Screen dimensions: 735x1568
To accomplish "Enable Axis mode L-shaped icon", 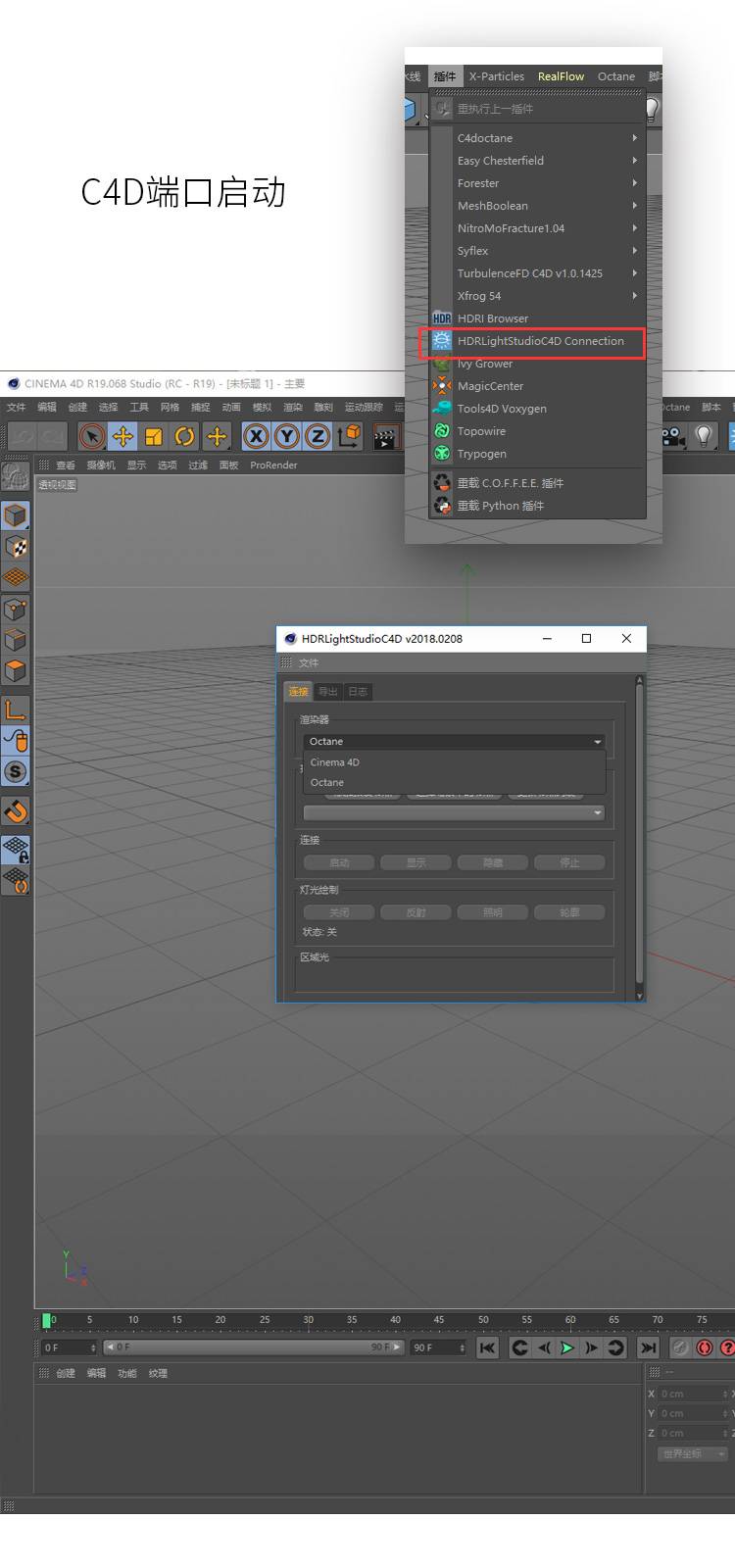I will pyautogui.click(x=15, y=710).
